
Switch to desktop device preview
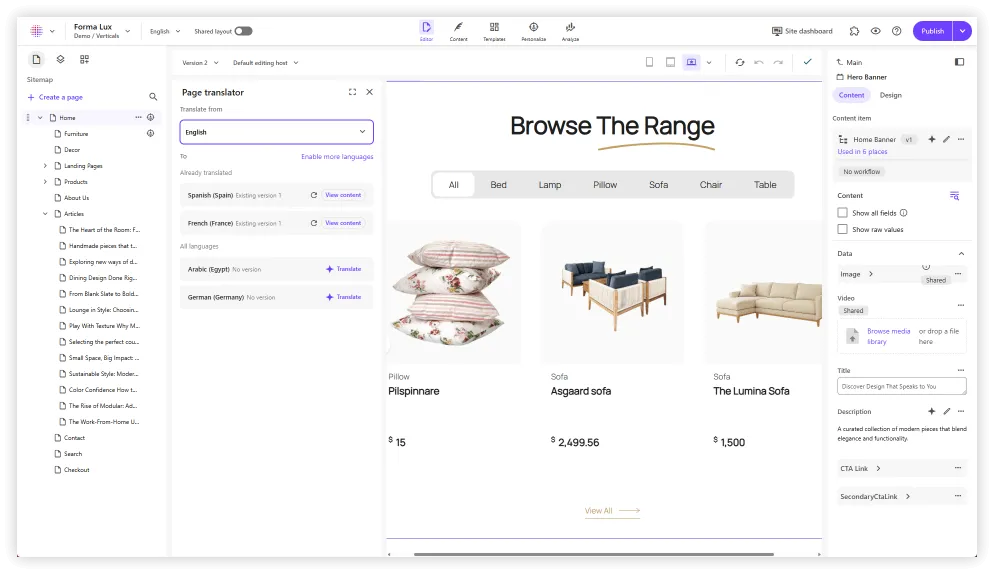tap(692, 62)
